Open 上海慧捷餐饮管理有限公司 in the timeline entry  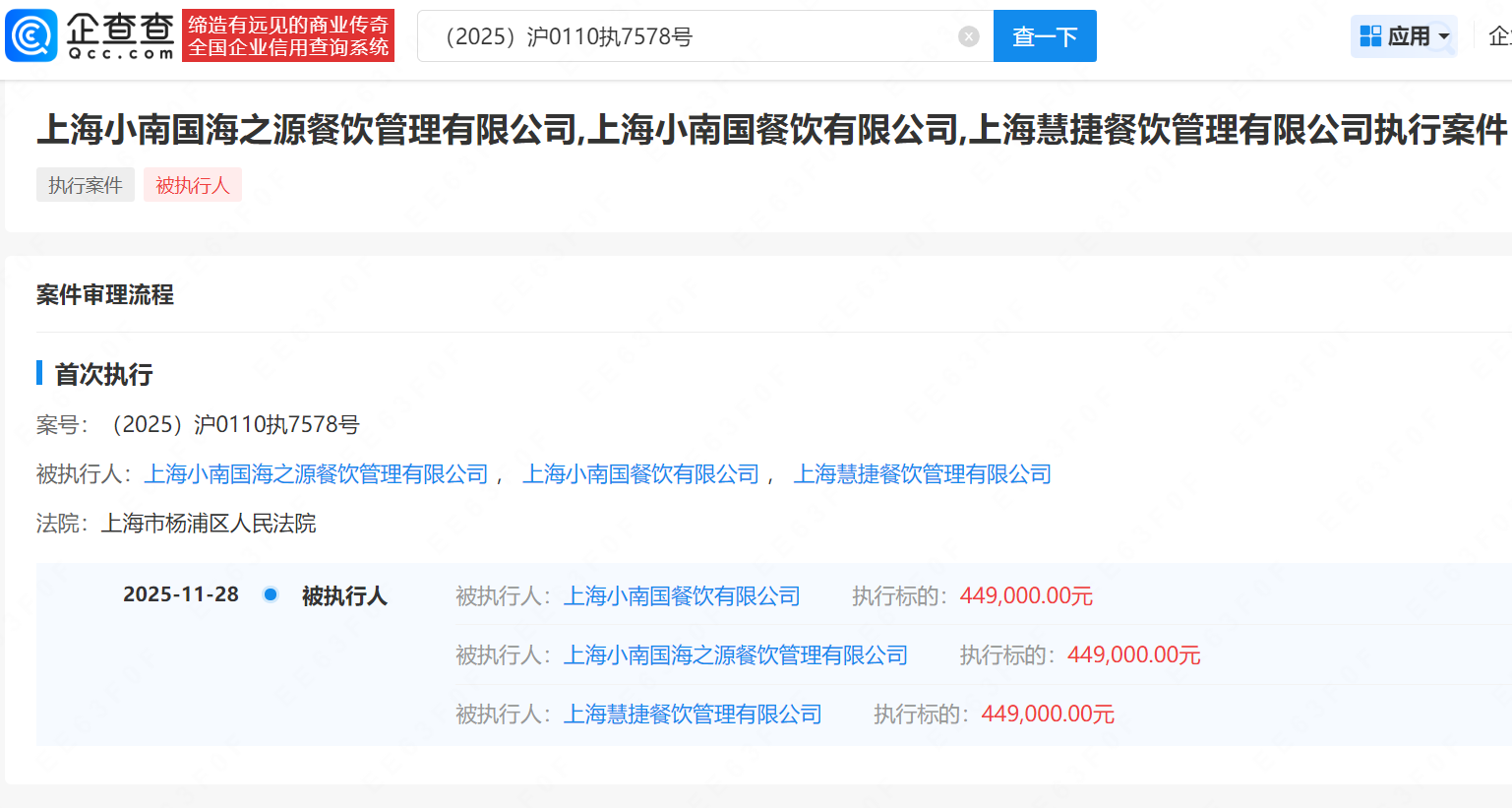(x=692, y=715)
